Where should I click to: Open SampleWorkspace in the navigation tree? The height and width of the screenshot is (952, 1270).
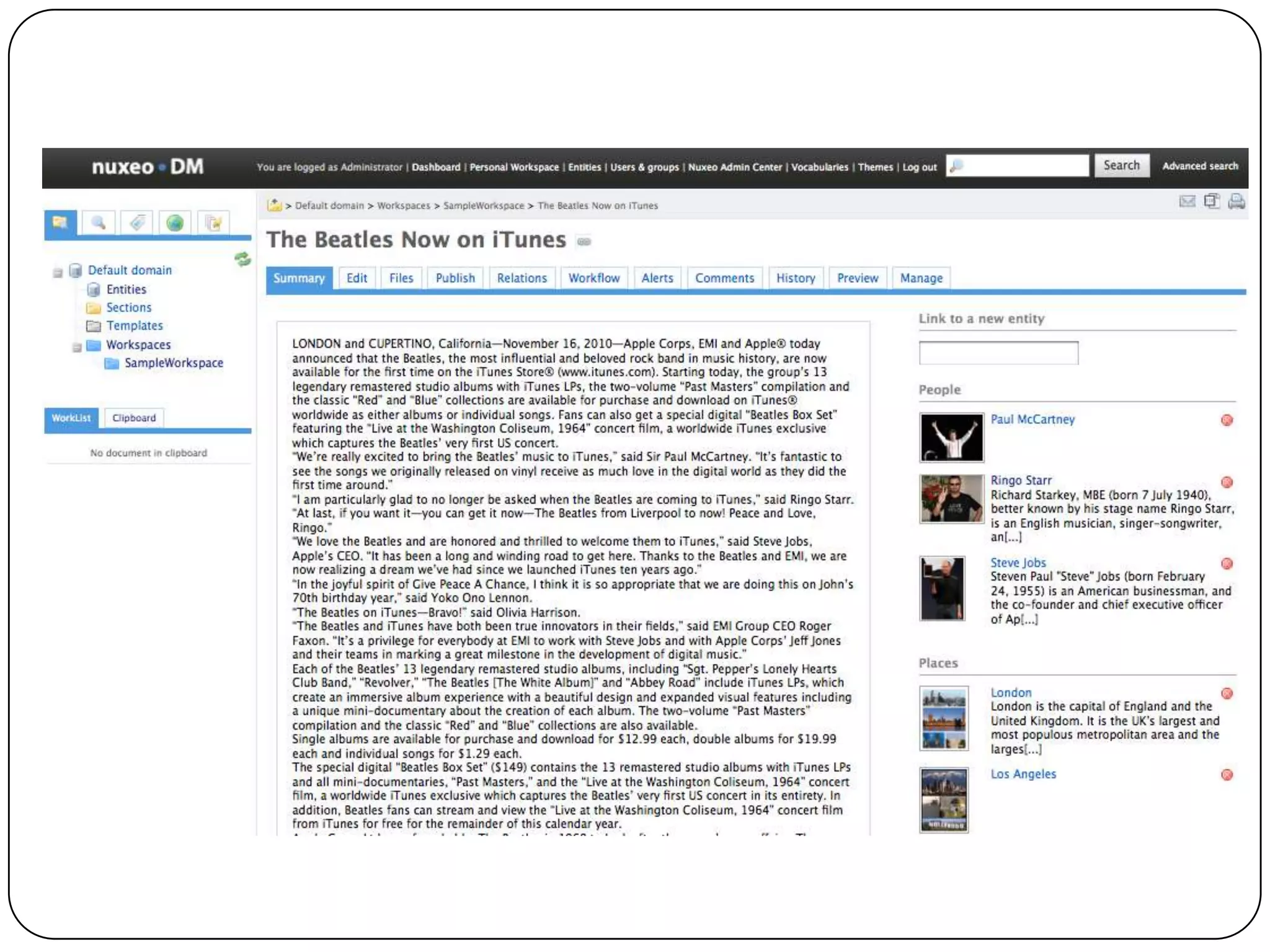click(x=174, y=363)
